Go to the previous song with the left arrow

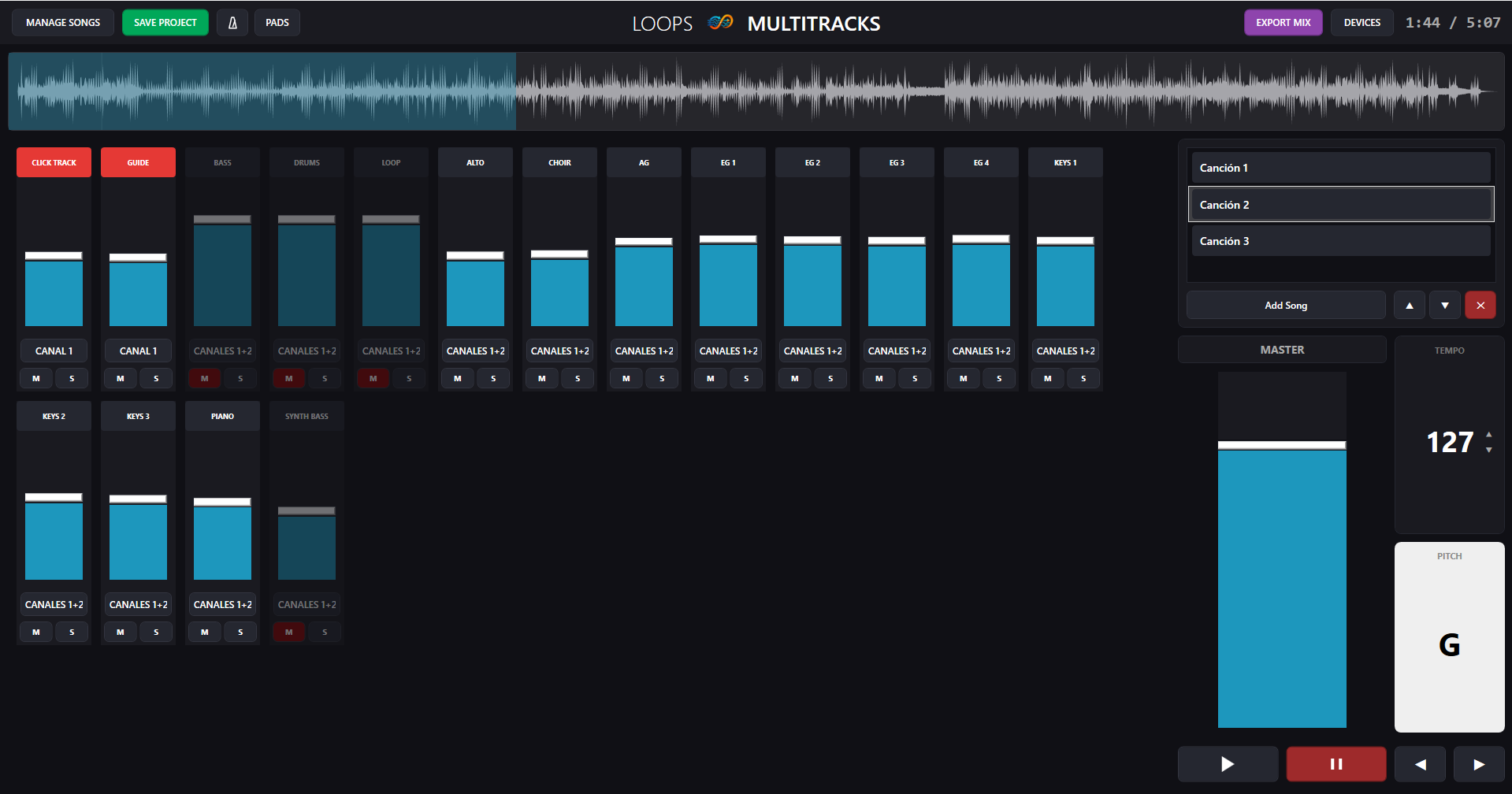point(1420,764)
